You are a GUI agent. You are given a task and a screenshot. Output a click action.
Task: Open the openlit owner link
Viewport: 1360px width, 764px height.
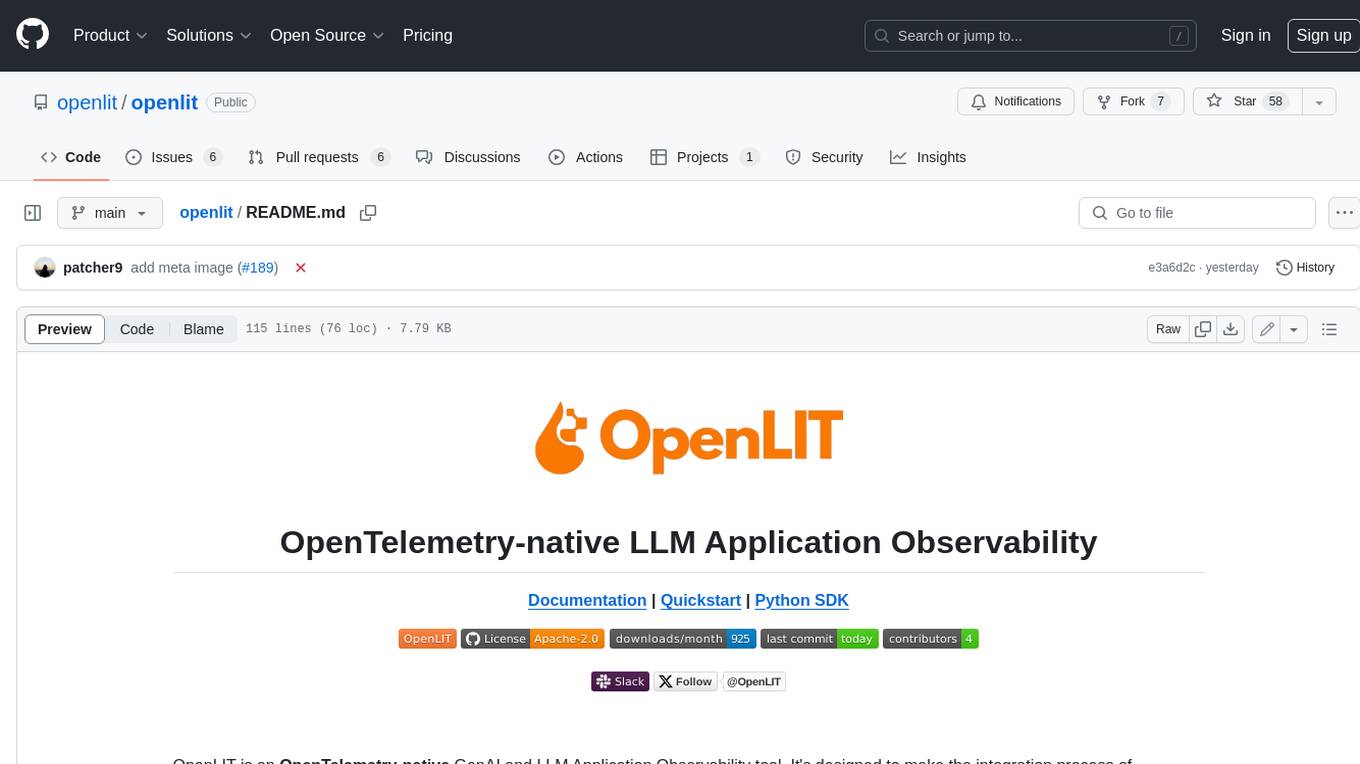[88, 102]
